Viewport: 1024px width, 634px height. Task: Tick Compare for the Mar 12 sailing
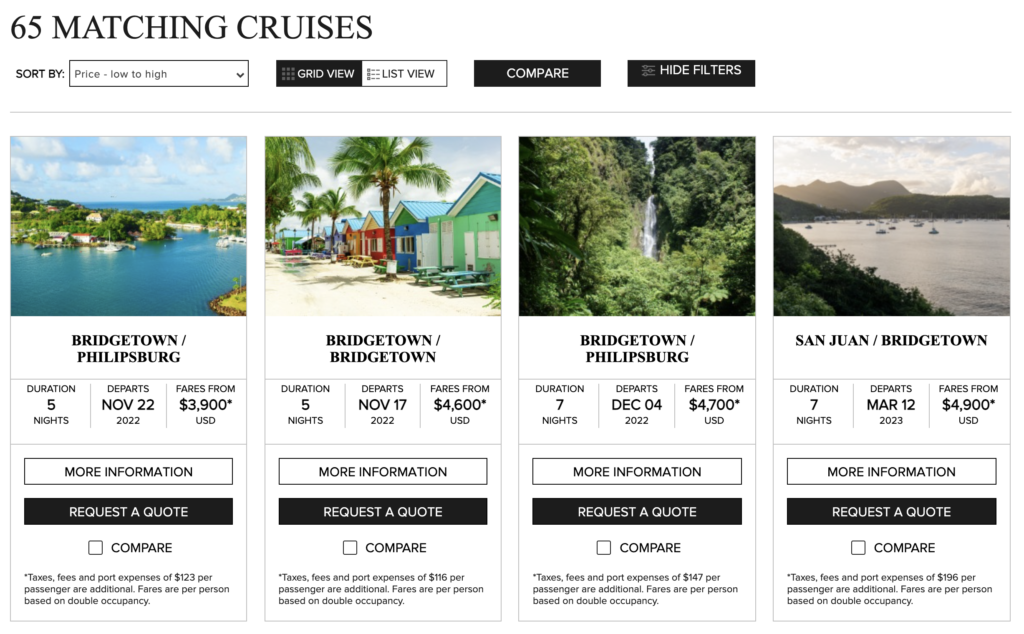pyautogui.click(x=858, y=547)
